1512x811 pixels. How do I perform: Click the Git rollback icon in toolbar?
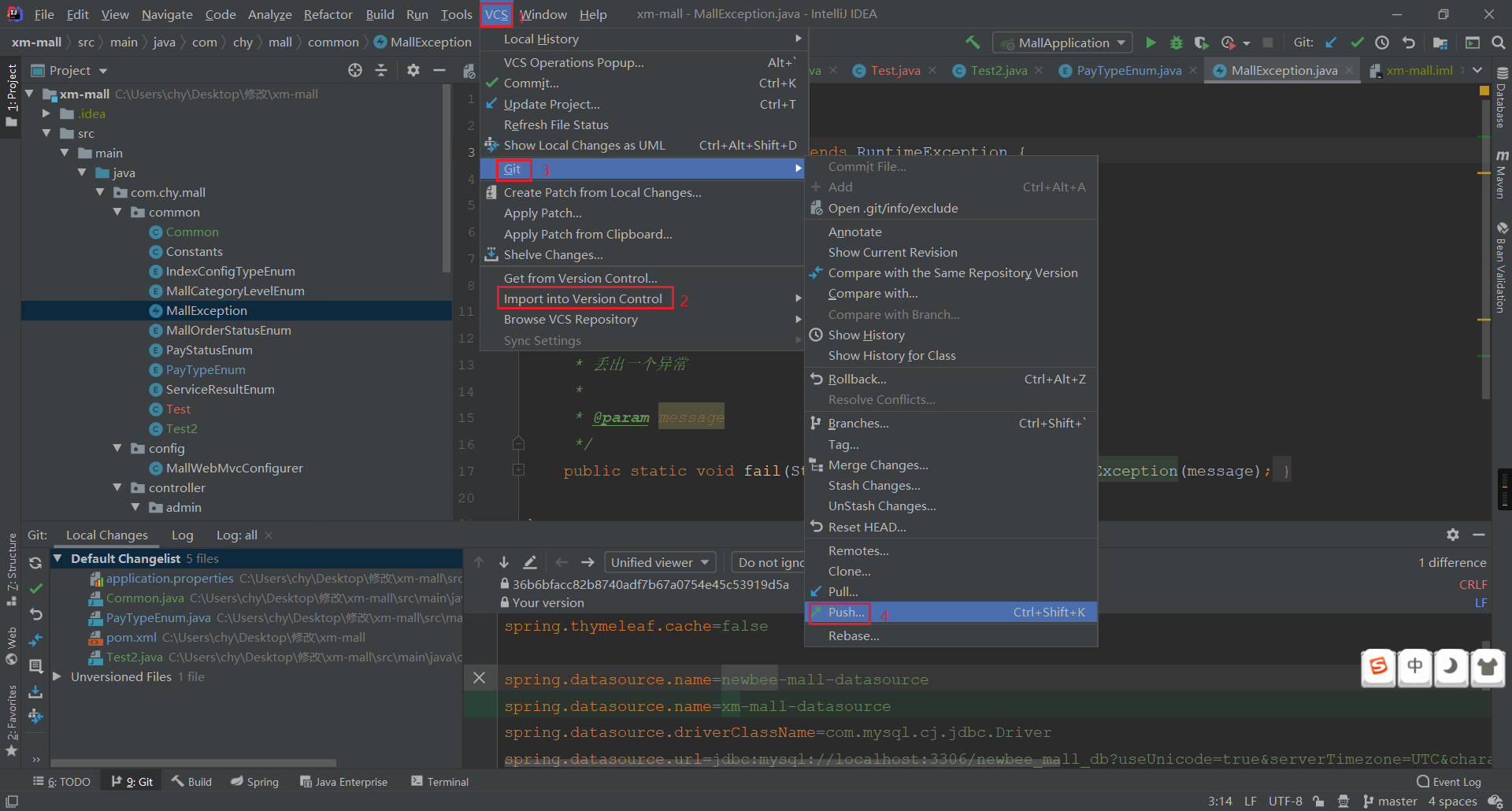tap(1408, 43)
